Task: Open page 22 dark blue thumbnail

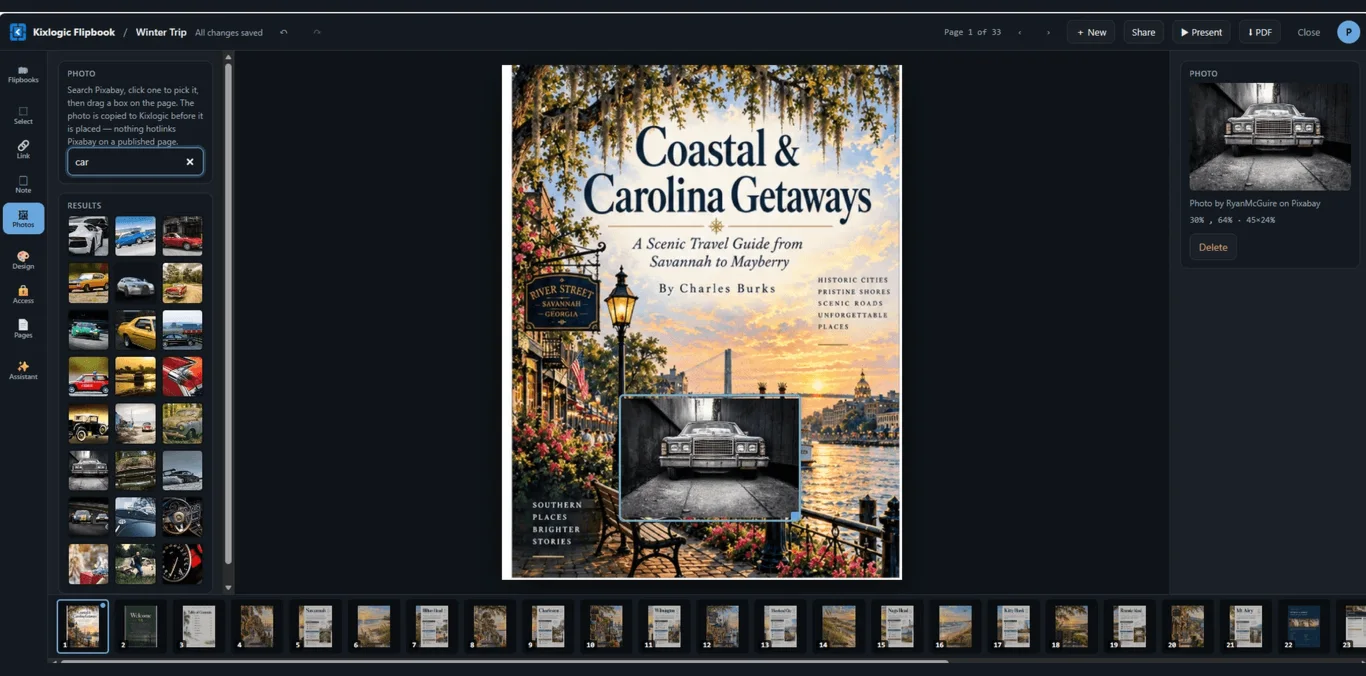Action: [1303, 627]
